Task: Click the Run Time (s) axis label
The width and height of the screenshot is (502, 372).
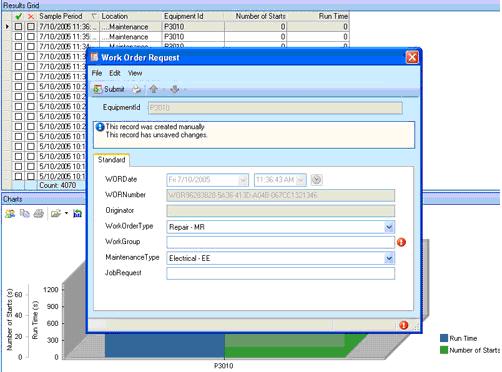Action: (35, 320)
